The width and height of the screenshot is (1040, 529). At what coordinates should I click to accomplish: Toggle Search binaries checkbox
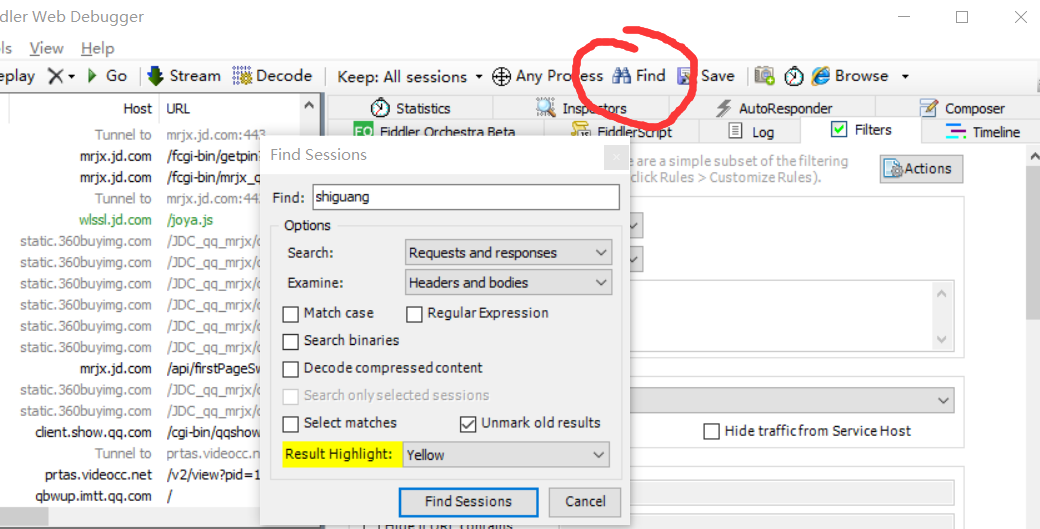coord(291,341)
